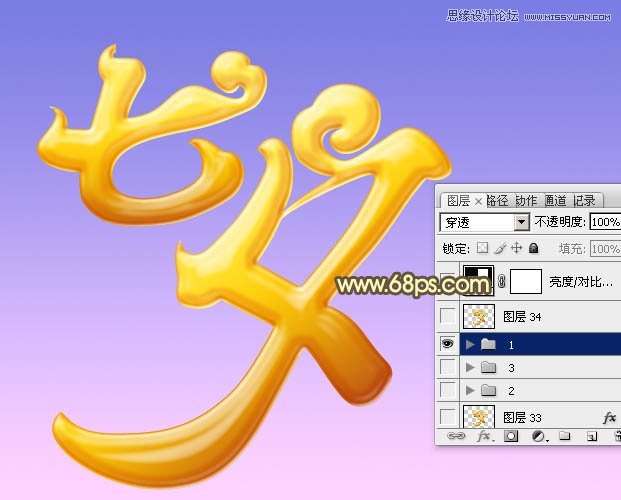The height and width of the screenshot is (500, 621).
Task: Click the lock all padlock icon
Action: click(x=533, y=248)
